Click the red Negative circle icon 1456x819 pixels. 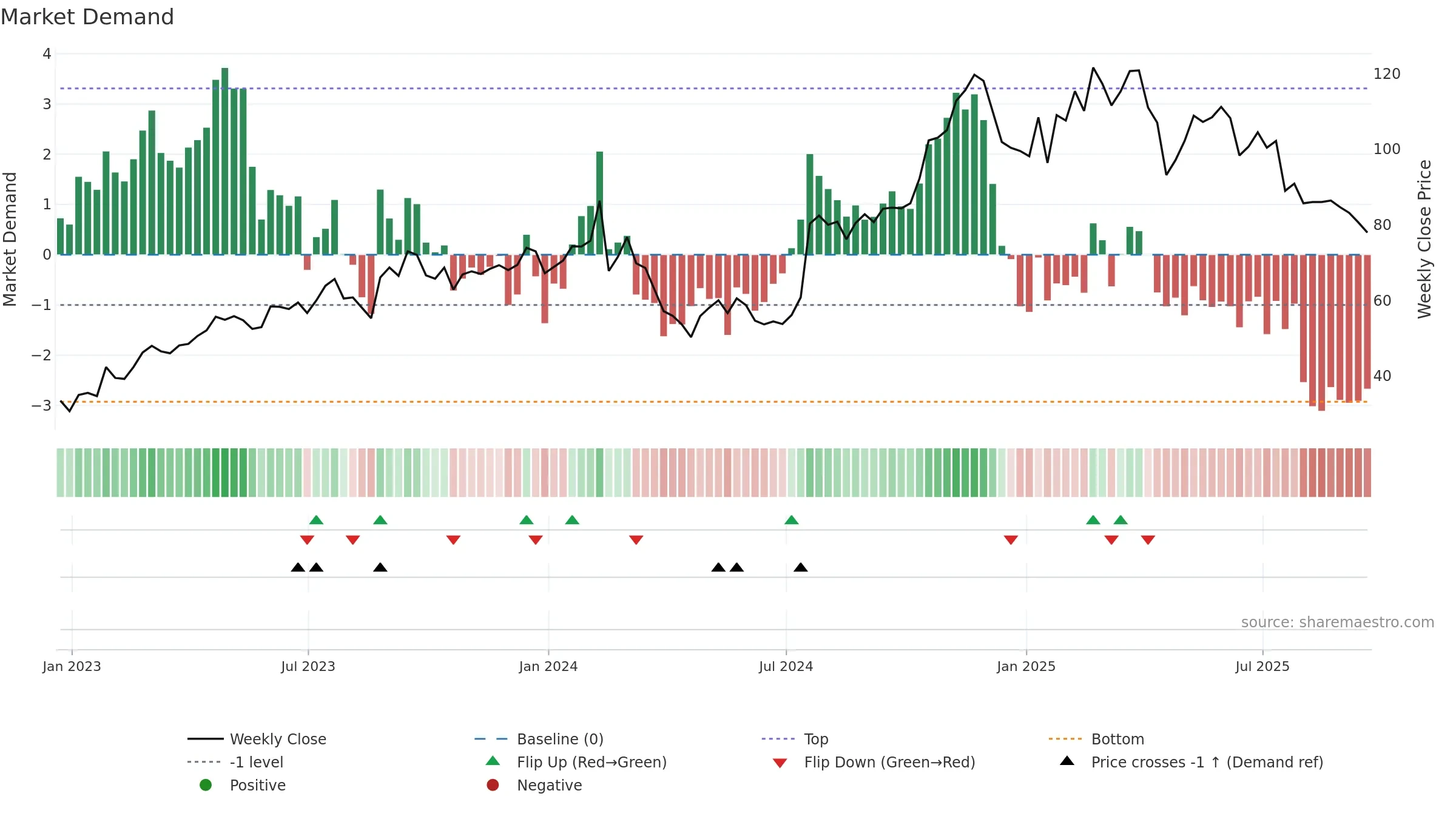point(493,785)
